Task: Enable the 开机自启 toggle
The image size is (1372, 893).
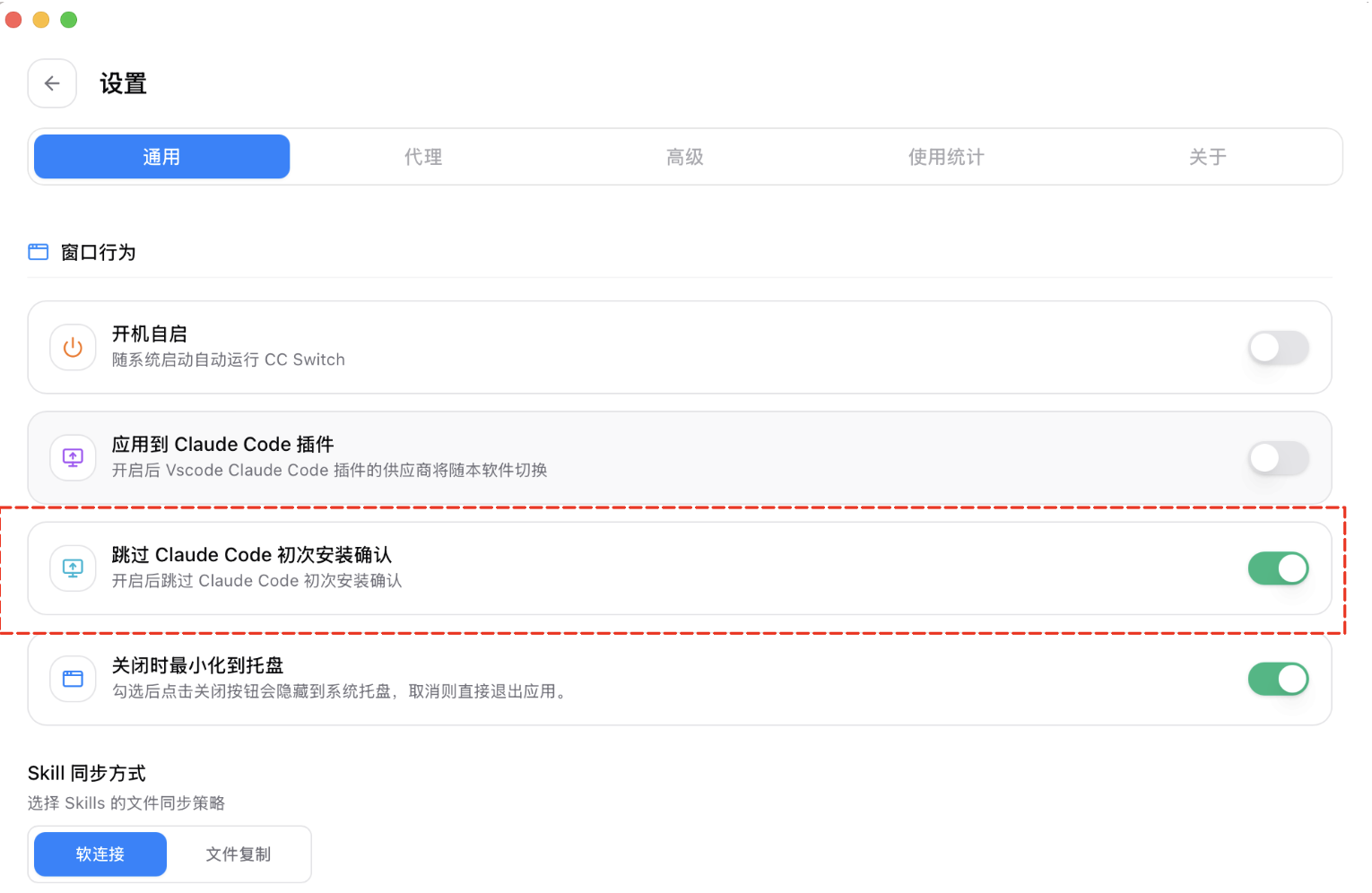Action: [1278, 347]
